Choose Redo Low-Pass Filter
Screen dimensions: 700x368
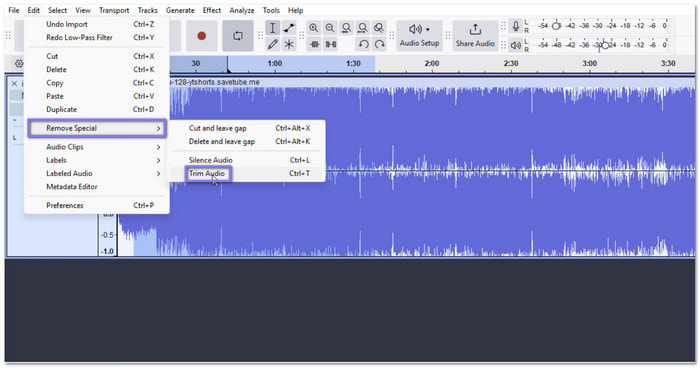pos(96,38)
